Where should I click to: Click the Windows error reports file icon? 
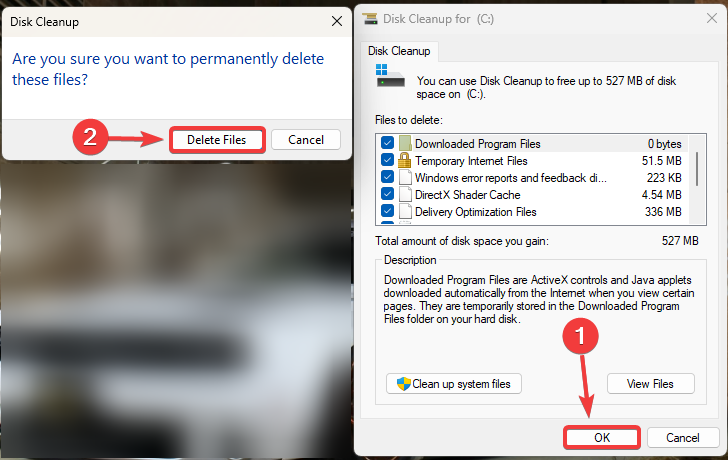pyautogui.click(x=405, y=177)
